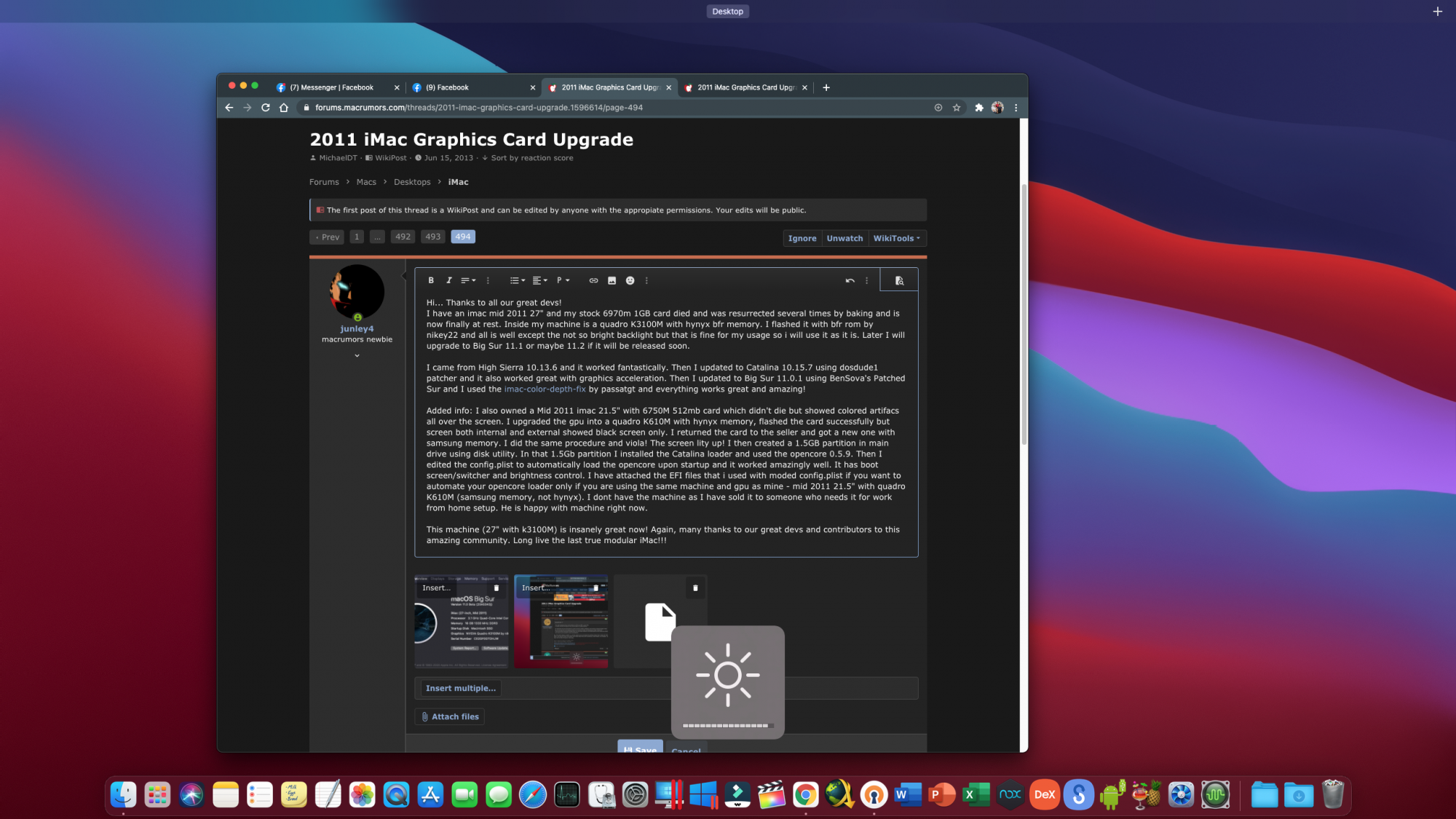Open Finder from the dock
This screenshot has width=1456, height=819.
(x=123, y=794)
